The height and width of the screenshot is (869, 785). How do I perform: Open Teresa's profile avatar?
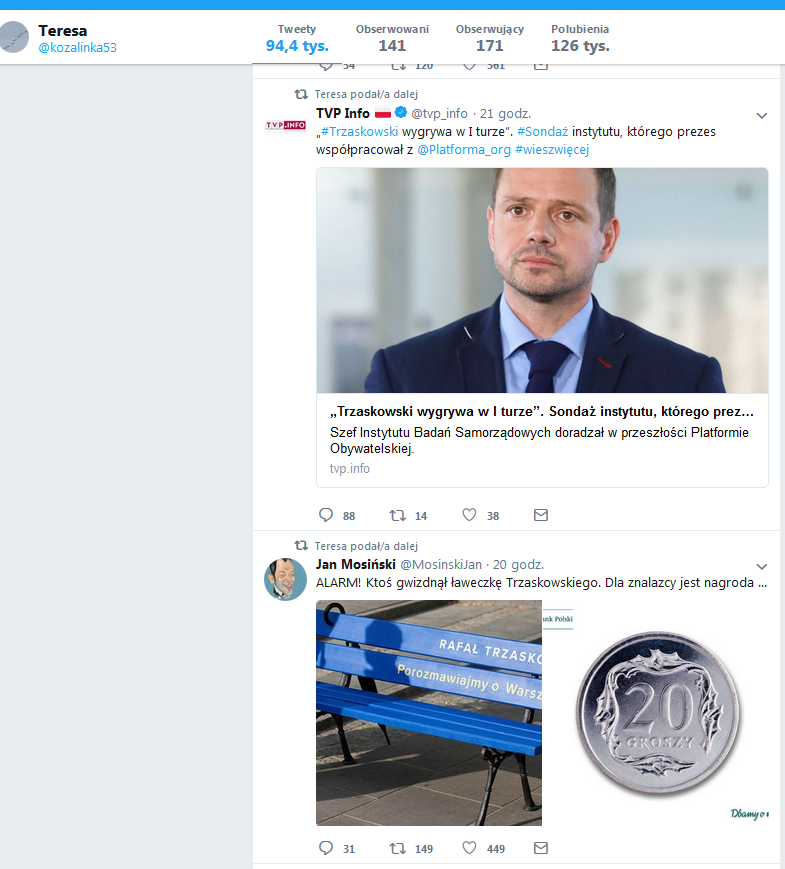point(14,37)
